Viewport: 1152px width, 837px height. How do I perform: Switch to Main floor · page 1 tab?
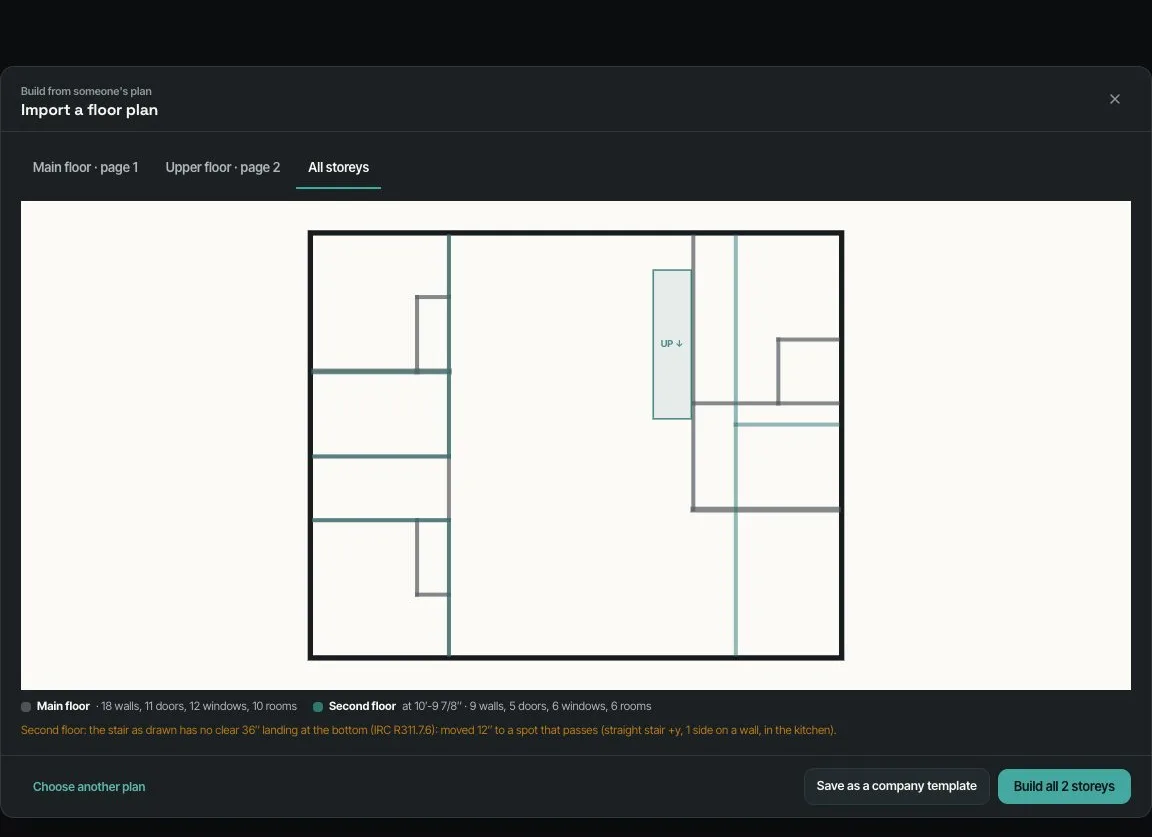tap(85, 168)
